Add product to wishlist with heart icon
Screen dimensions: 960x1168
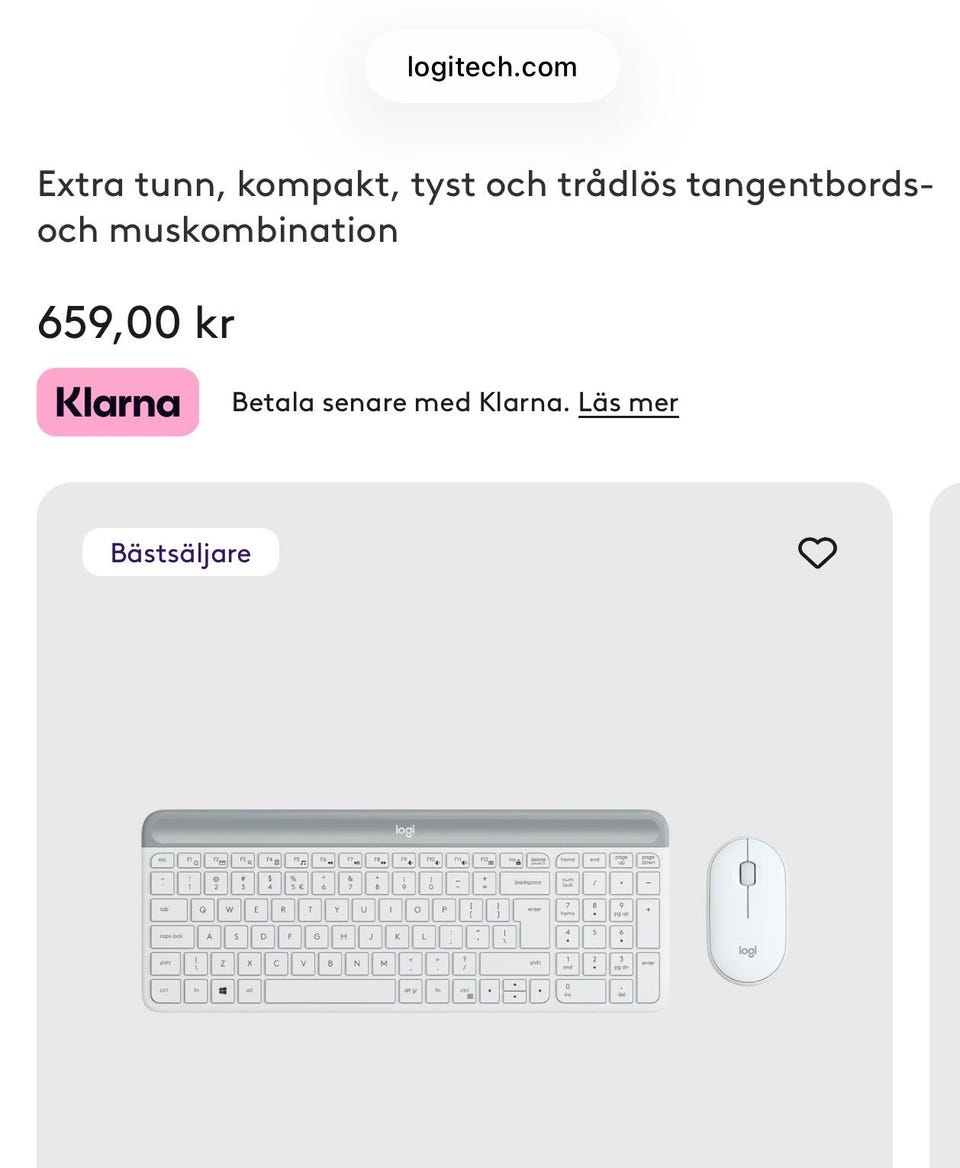click(817, 553)
